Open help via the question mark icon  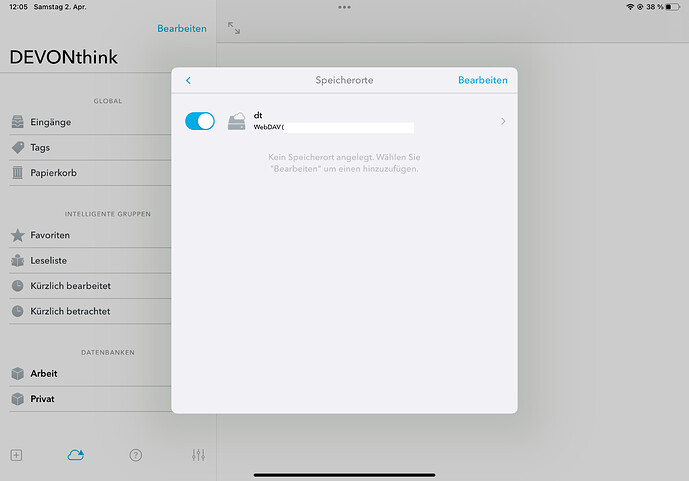coord(136,455)
